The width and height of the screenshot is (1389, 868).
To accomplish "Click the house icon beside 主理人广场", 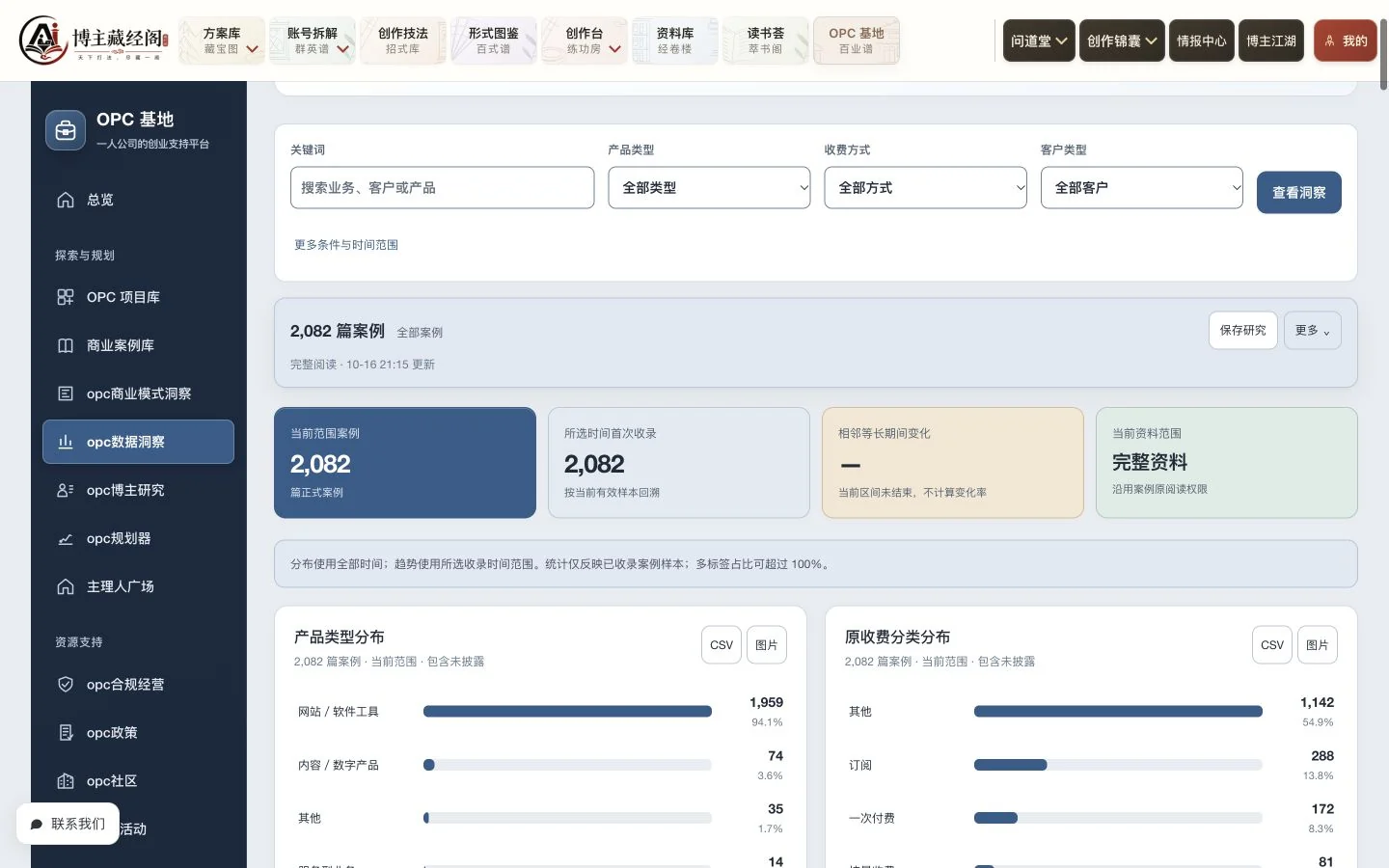I will 66,586.
